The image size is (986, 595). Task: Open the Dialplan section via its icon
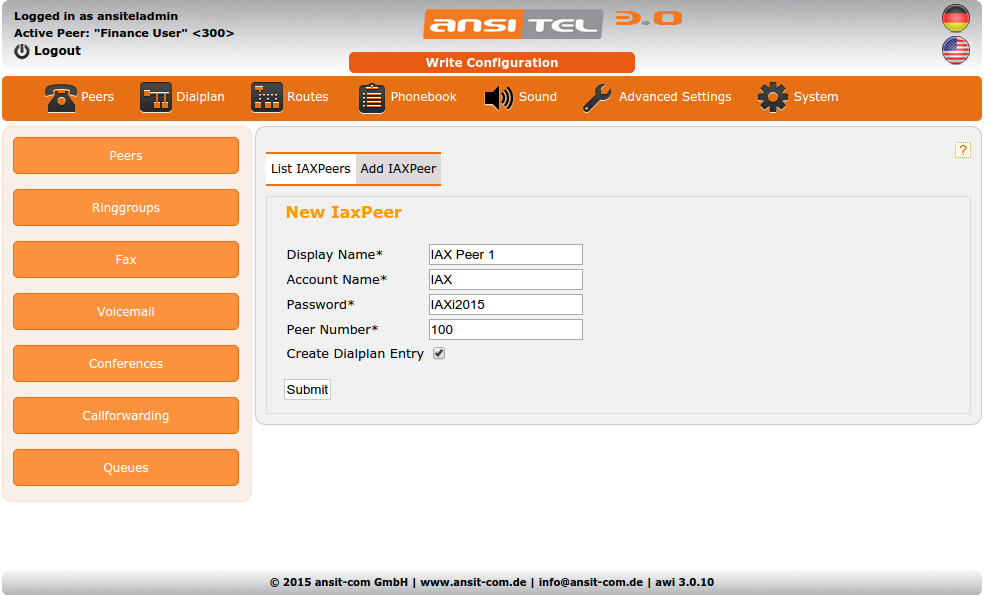click(155, 96)
